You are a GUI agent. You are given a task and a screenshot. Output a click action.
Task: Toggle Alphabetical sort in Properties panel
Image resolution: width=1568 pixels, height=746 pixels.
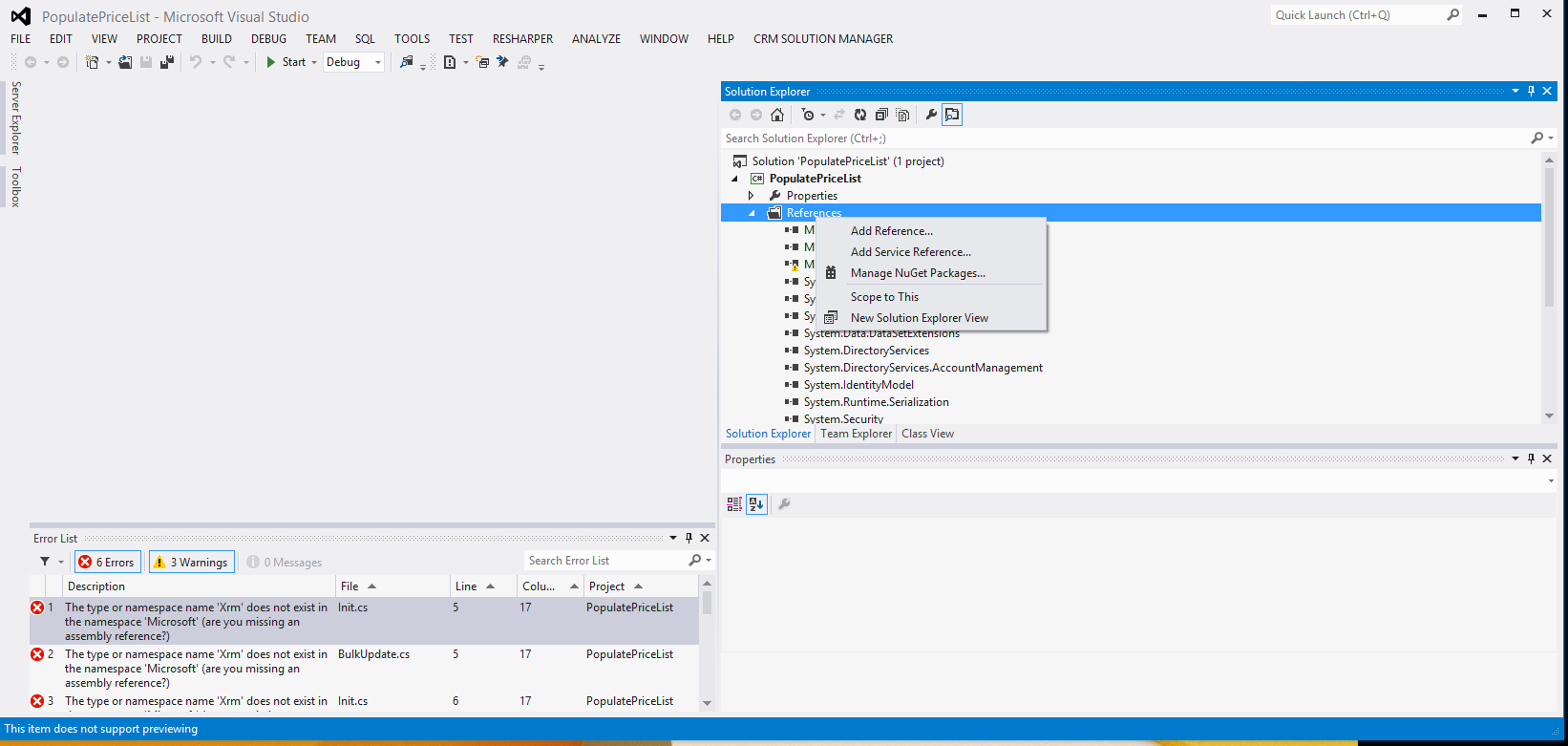pyautogui.click(x=756, y=503)
